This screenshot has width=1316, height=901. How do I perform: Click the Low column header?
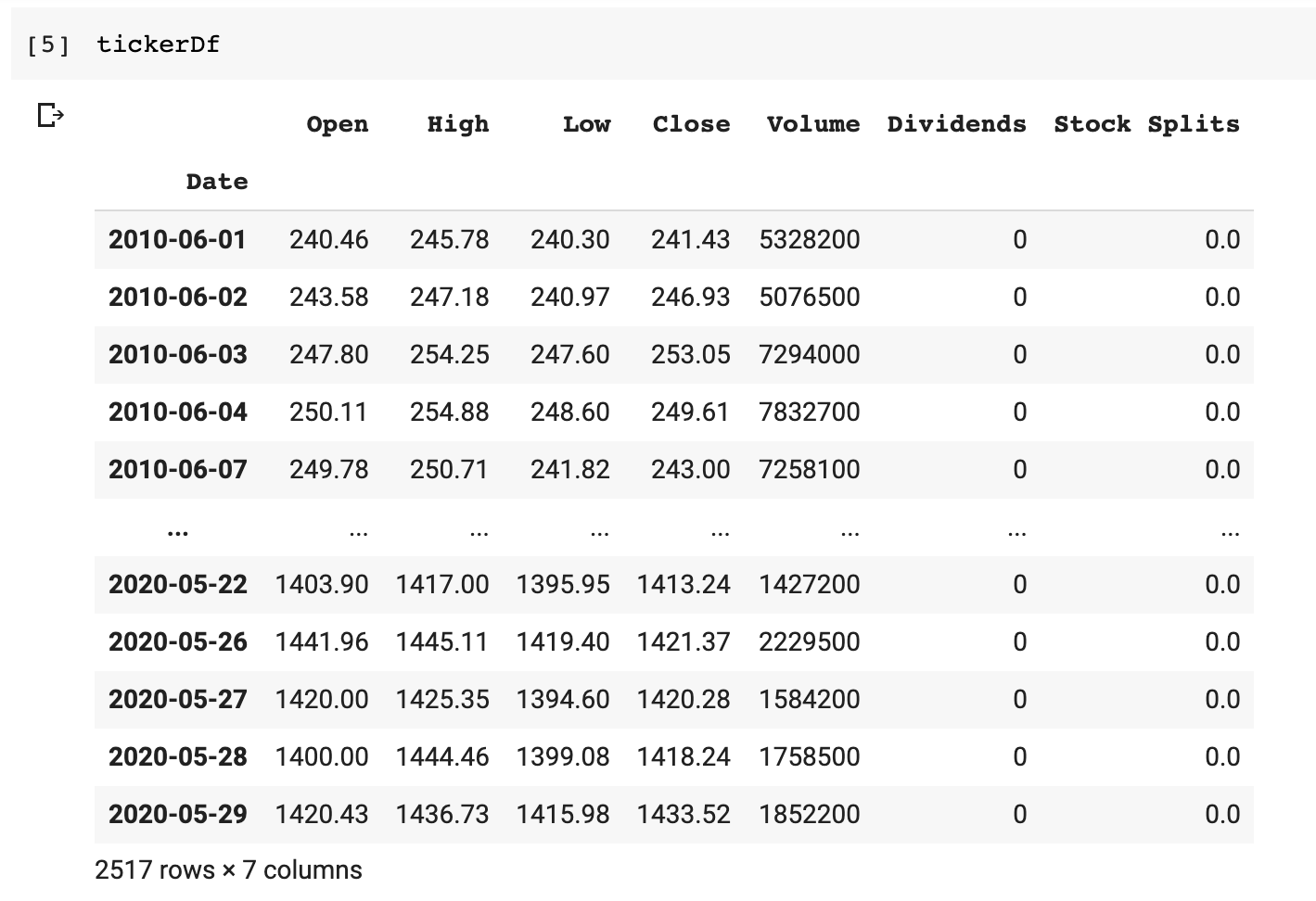click(x=586, y=124)
